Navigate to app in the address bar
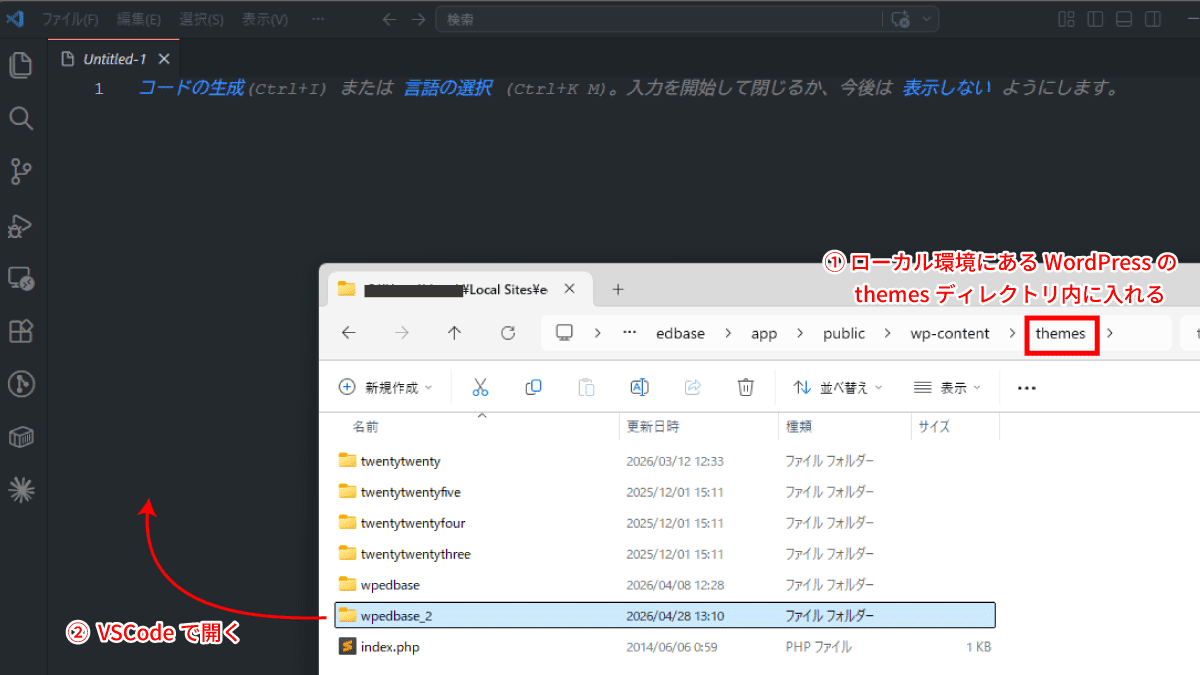 [x=764, y=333]
